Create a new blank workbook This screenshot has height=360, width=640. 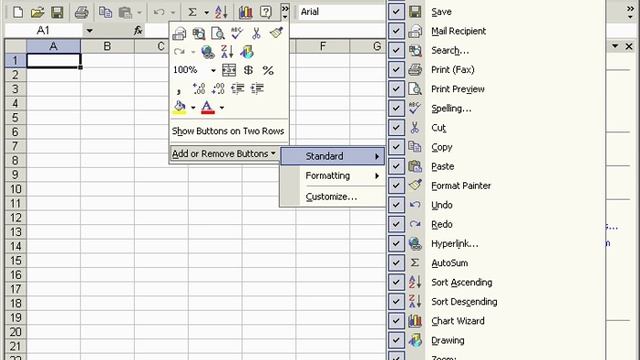(18, 12)
